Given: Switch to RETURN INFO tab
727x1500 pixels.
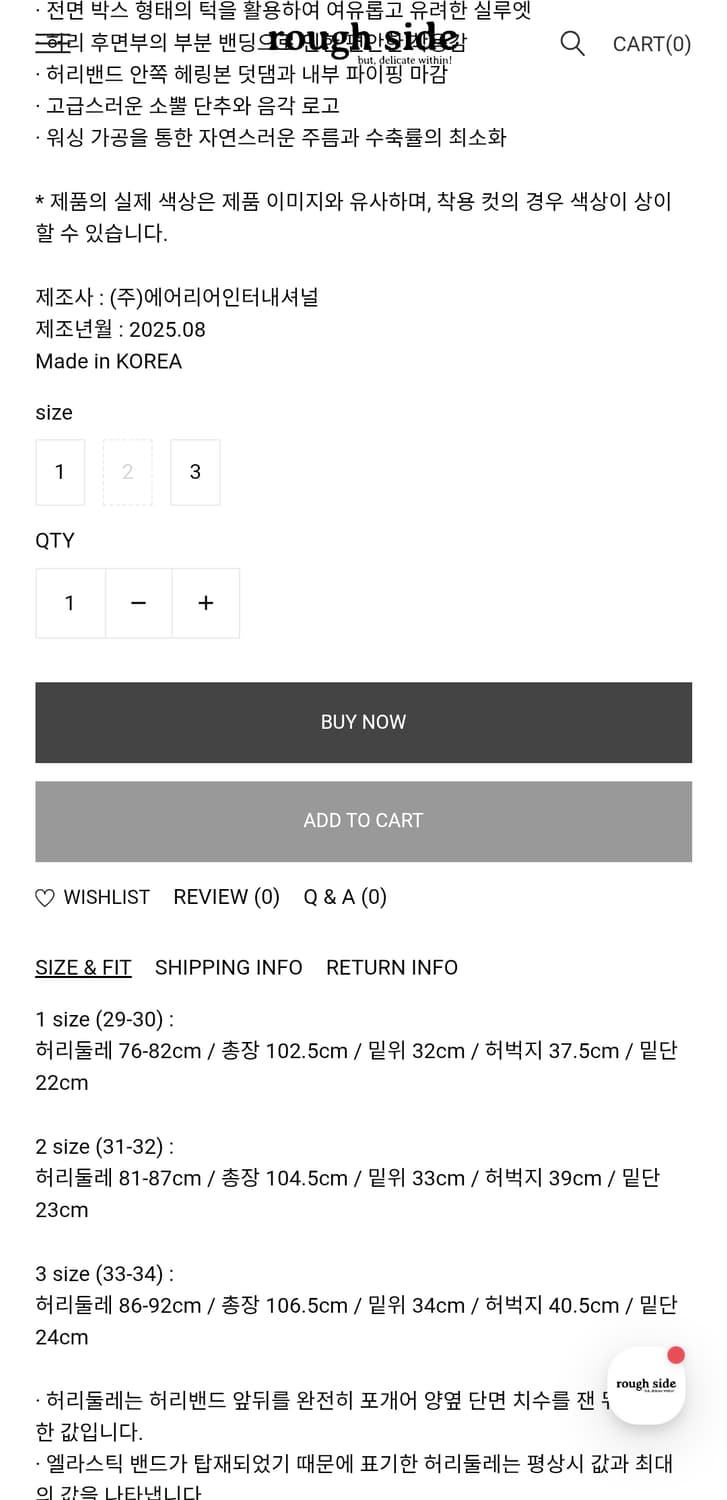Looking at the screenshot, I should (x=392, y=967).
